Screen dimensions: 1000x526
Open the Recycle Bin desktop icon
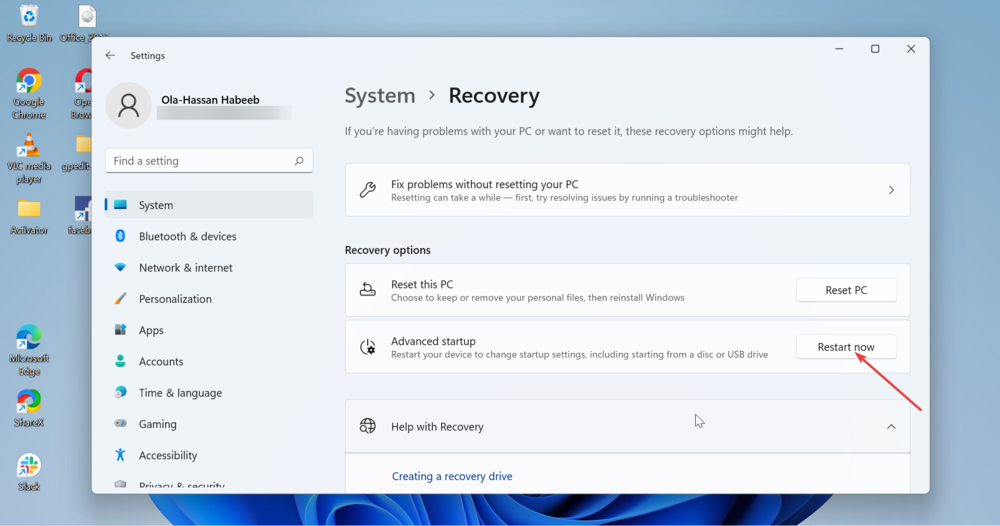pos(29,24)
